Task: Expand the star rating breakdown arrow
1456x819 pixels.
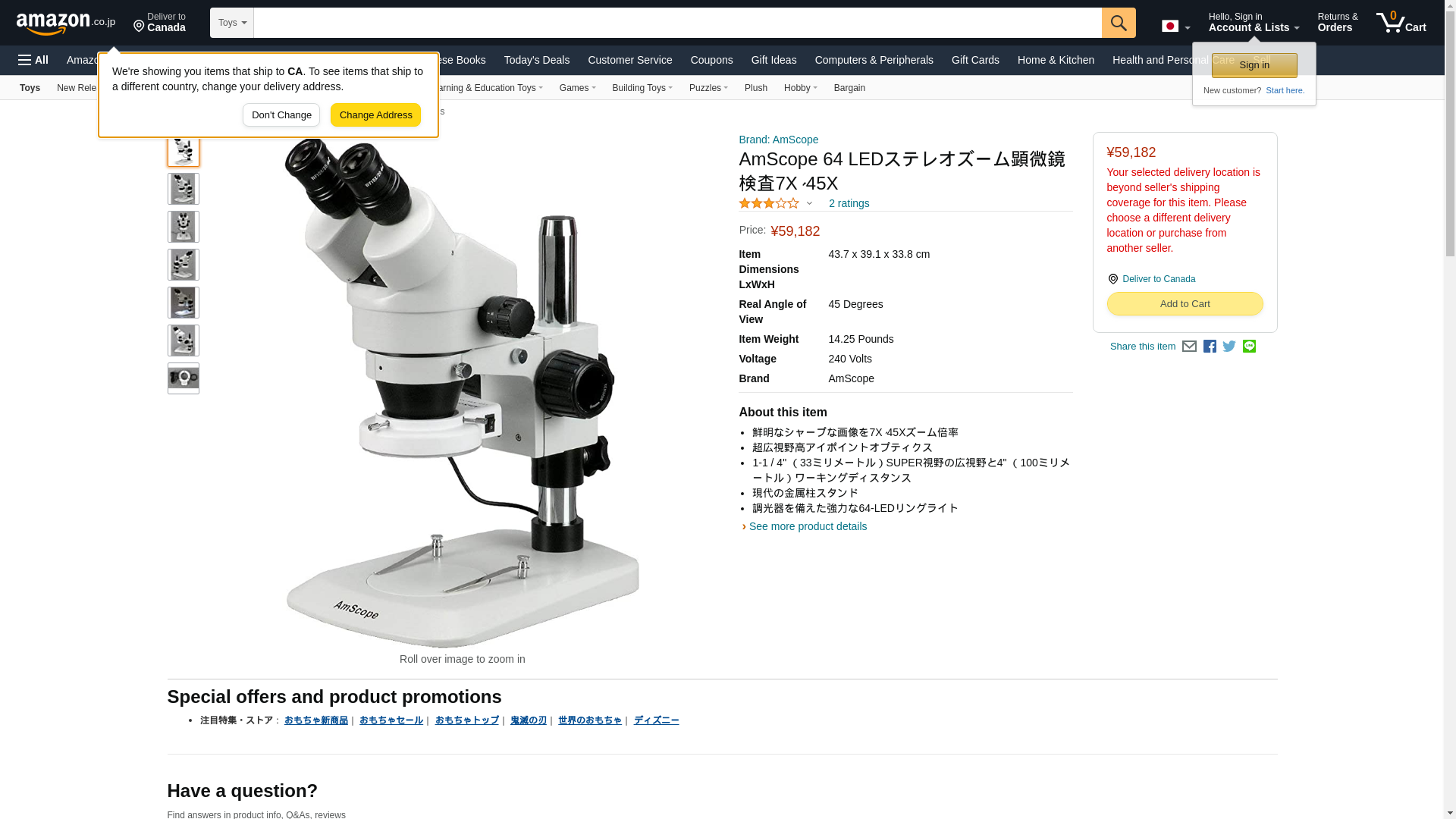Action: tap(809, 203)
